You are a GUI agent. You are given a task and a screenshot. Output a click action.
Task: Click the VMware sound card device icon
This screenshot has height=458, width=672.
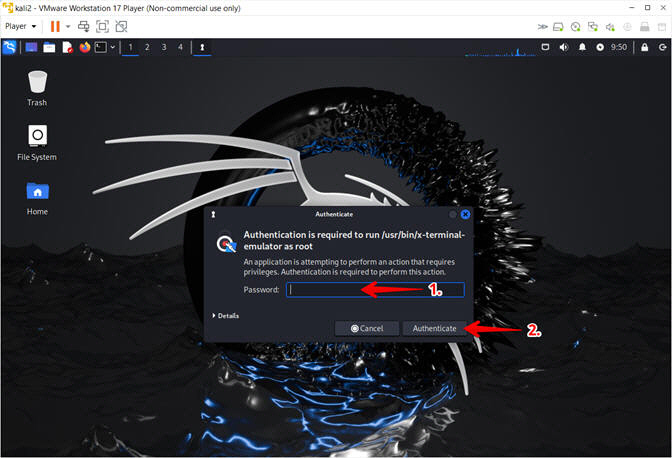click(x=610, y=27)
